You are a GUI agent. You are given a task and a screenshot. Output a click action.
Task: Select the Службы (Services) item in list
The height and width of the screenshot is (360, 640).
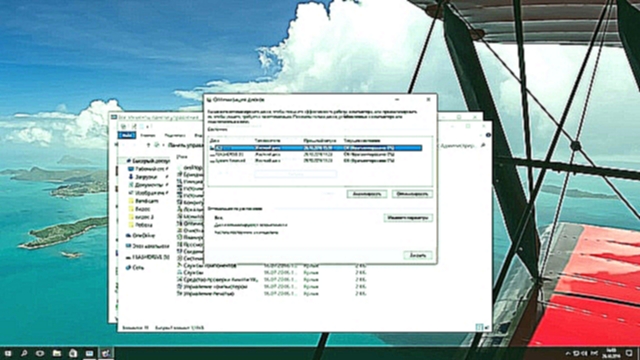(x=190, y=273)
